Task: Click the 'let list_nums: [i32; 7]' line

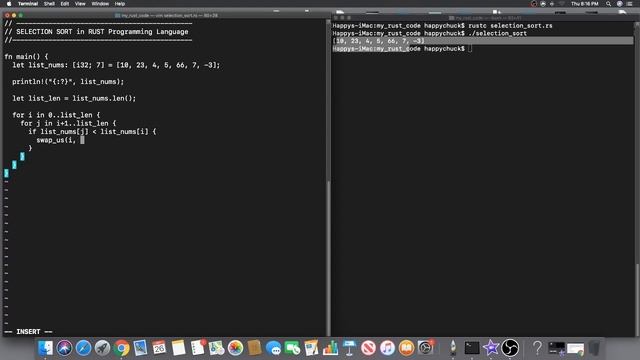Action: pyautogui.click(x=116, y=65)
